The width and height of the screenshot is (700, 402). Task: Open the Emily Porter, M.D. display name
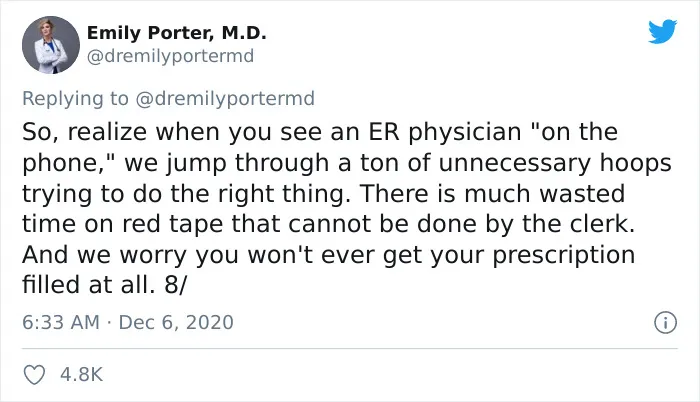point(176,33)
